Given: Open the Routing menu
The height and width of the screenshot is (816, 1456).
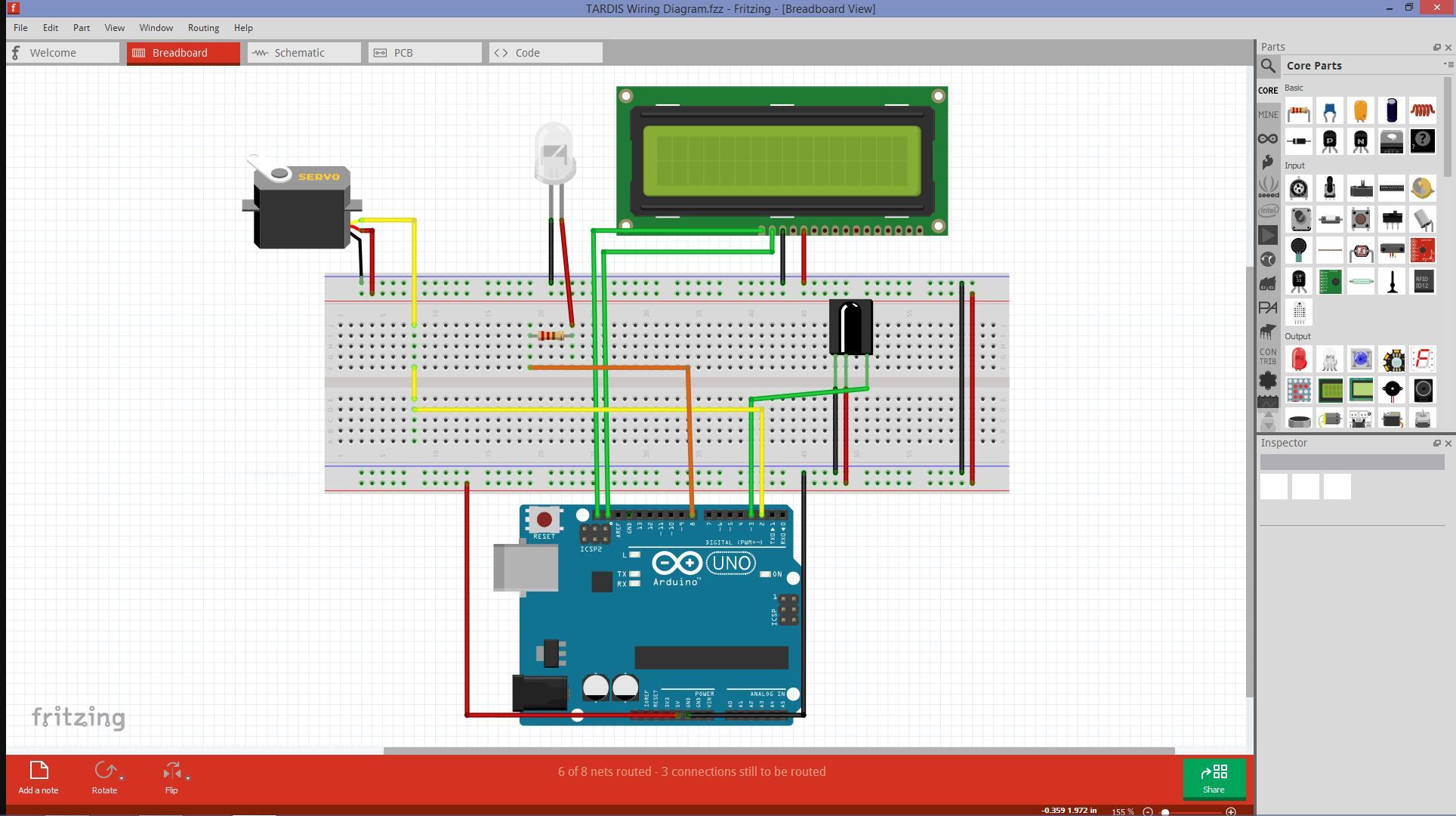Looking at the screenshot, I should tap(203, 28).
